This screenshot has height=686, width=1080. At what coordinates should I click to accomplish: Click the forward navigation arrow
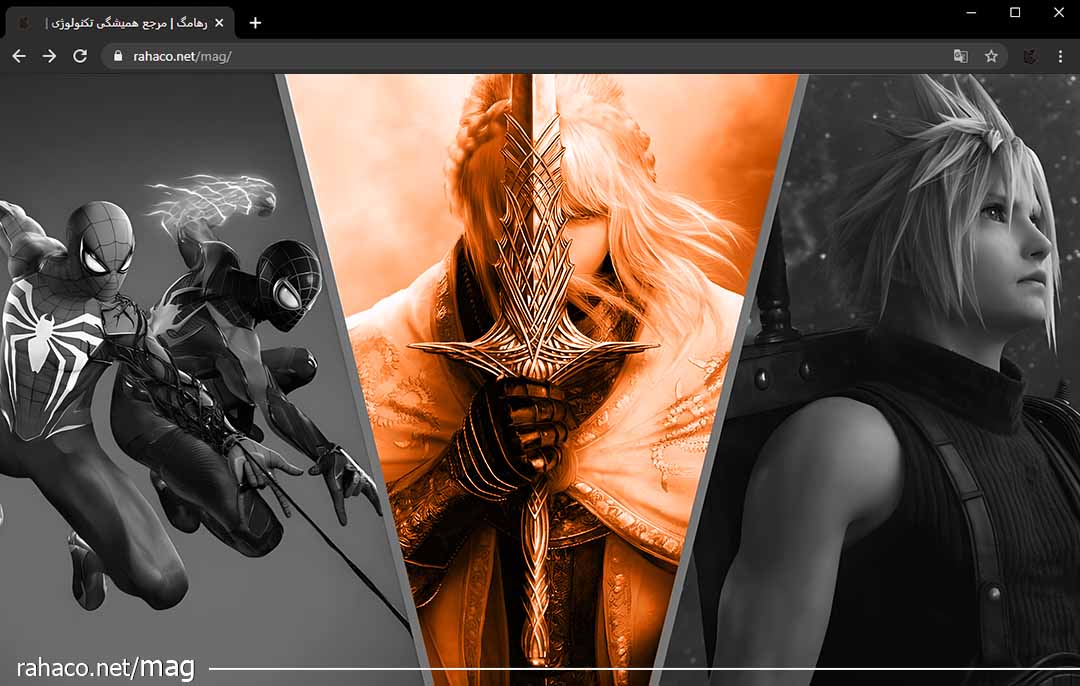[x=49, y=56]
